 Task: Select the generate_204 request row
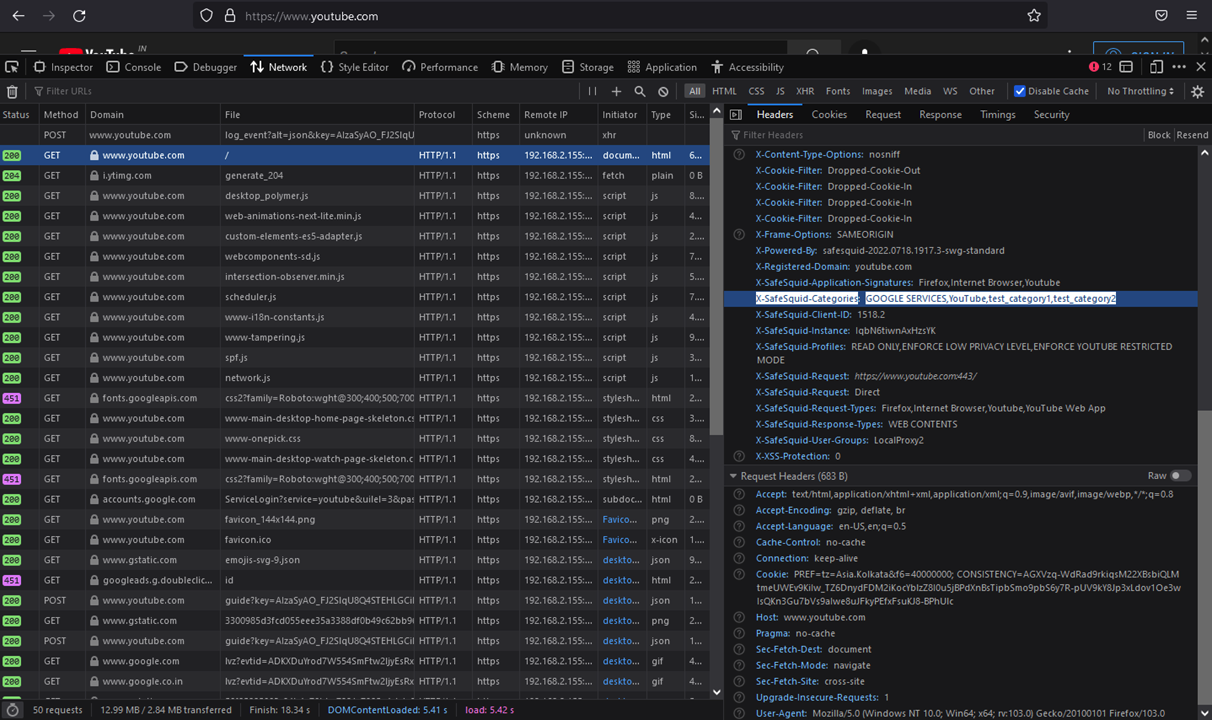(x=254, y=176)
